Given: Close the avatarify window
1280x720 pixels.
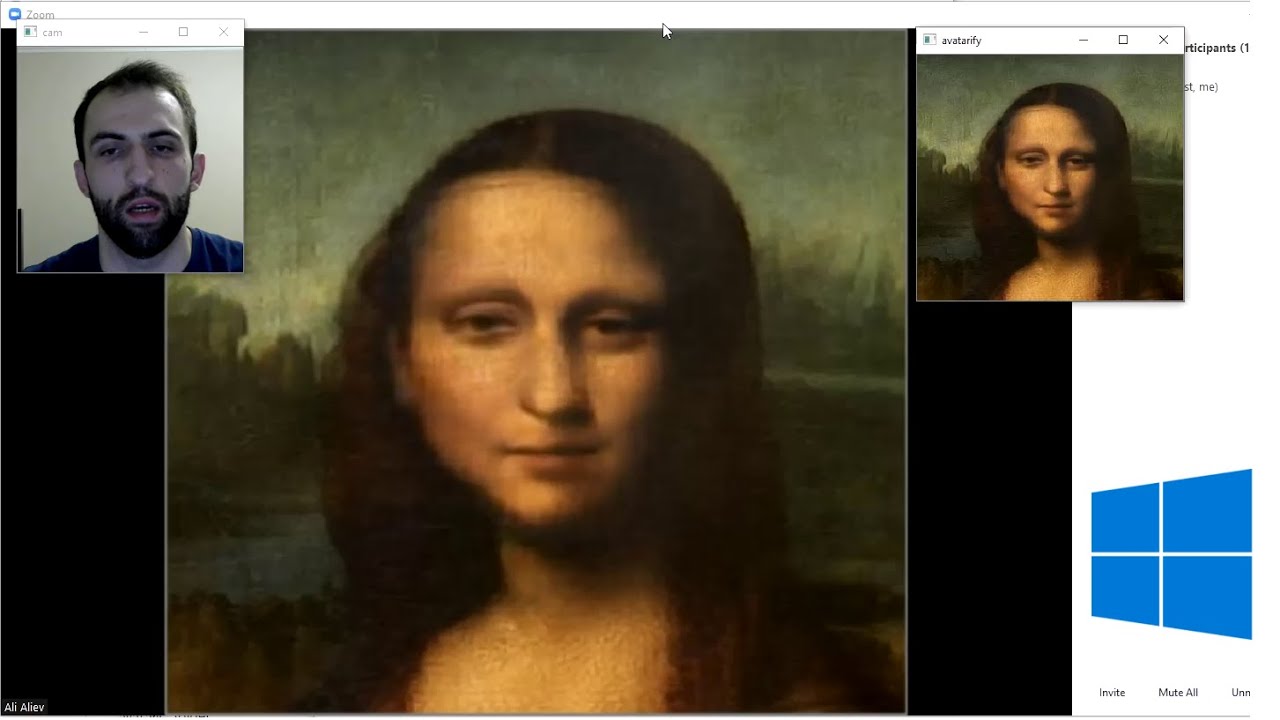Looking at the screenshot, I should pos(1163,40).
